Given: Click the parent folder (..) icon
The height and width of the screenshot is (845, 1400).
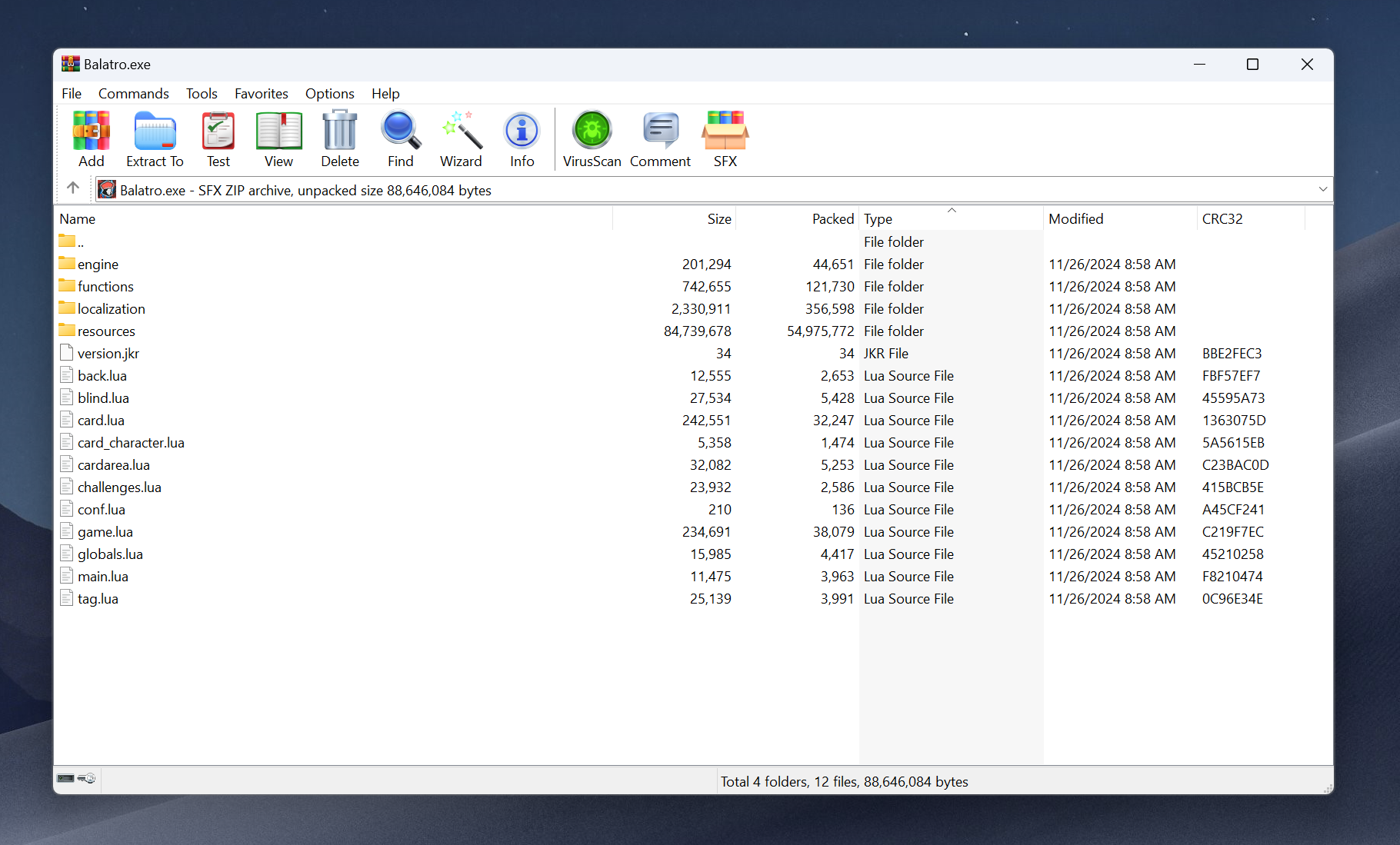Looking at the screenshot, I should tap(67, 241).
